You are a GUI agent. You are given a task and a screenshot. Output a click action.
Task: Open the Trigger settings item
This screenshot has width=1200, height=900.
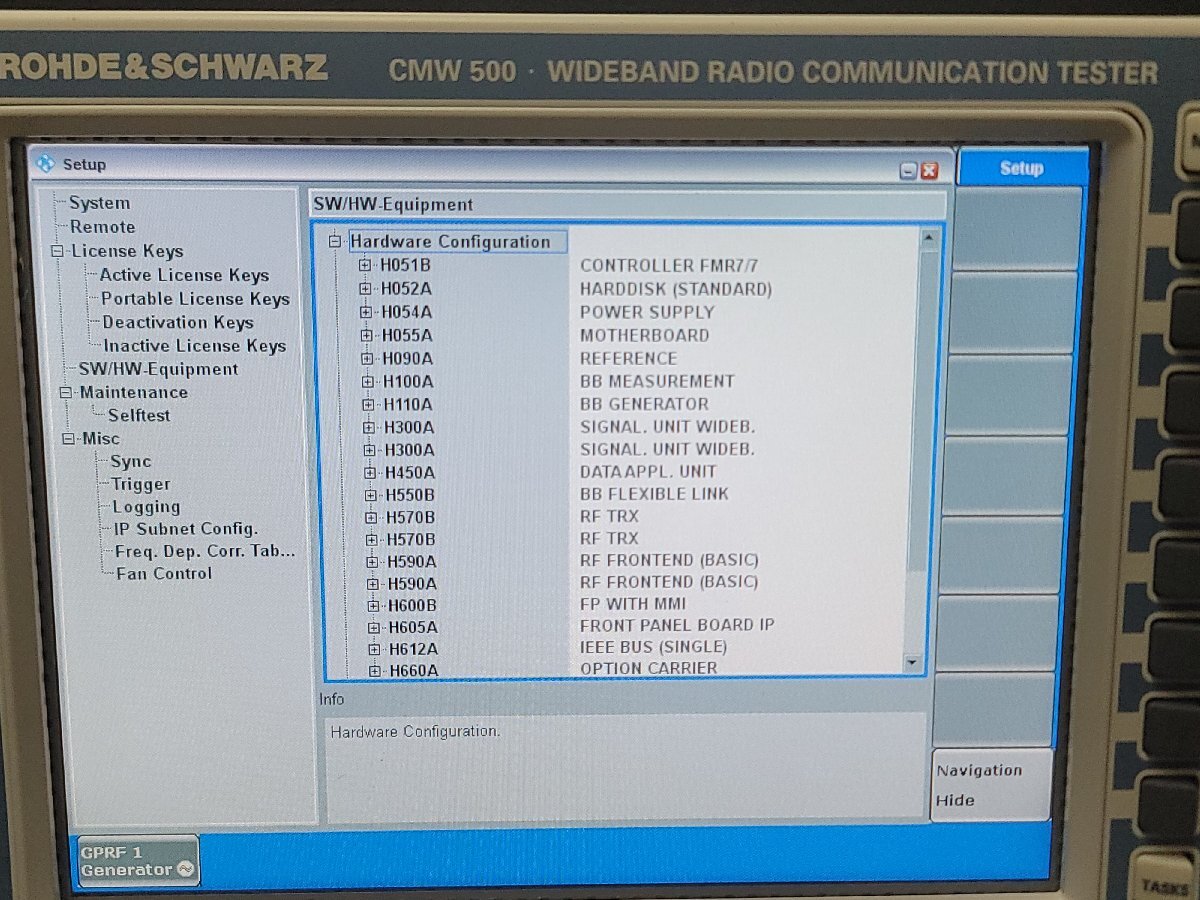141,484
